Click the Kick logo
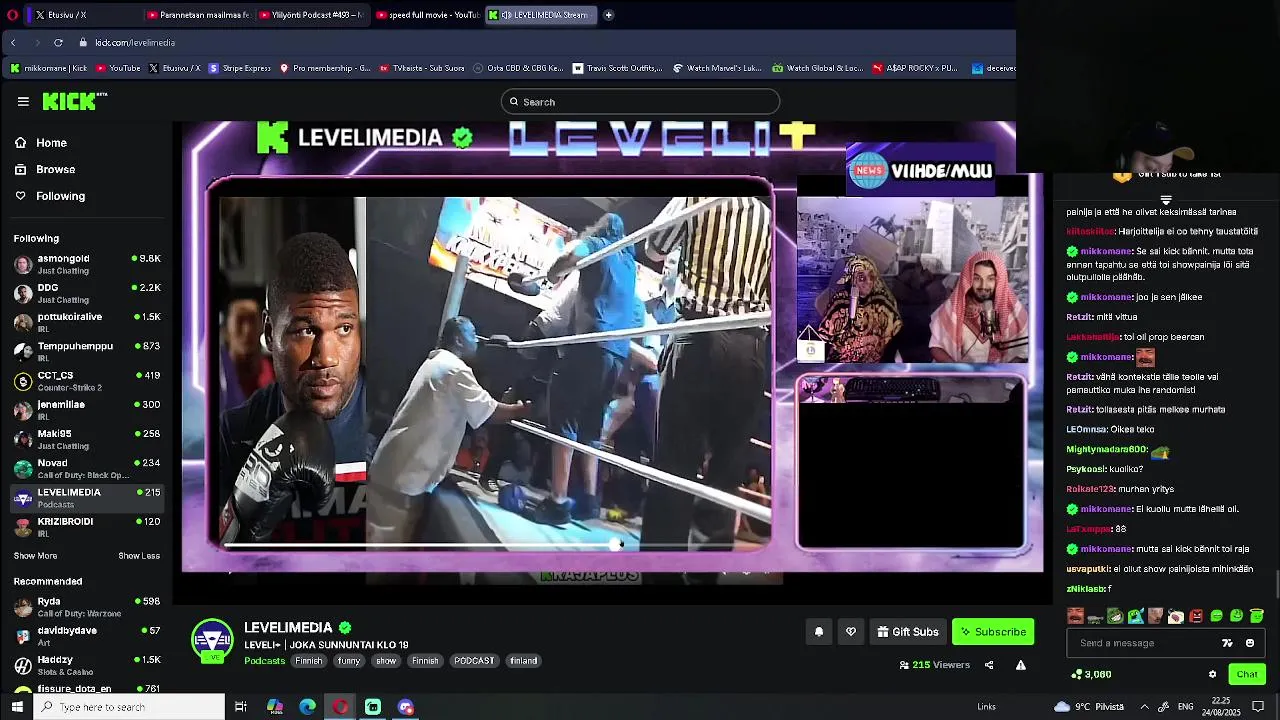Image resolution: width=1280 pixels, height=720 pixels. [x=74, y=101]
